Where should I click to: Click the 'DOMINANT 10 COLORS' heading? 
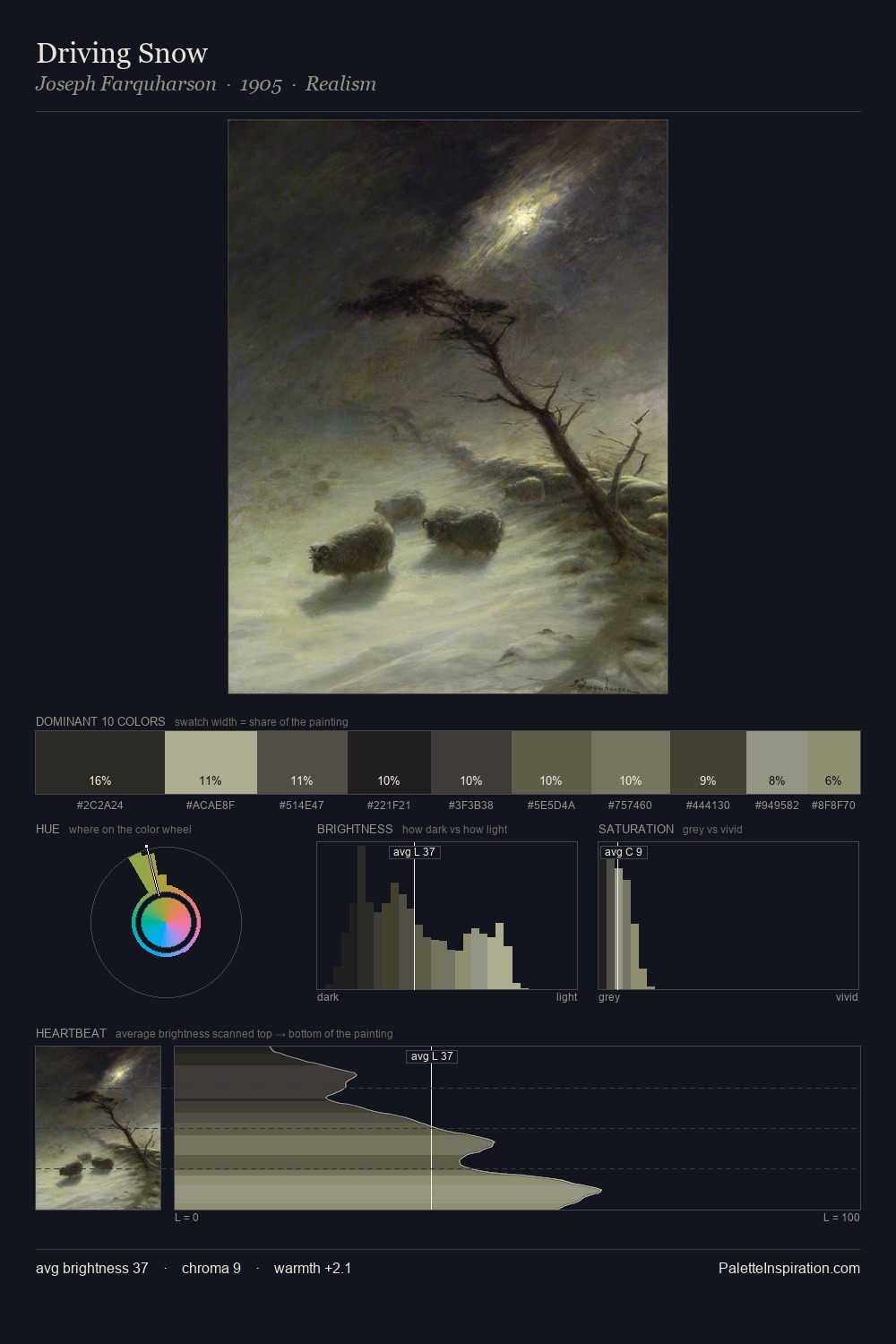(100, 721)
